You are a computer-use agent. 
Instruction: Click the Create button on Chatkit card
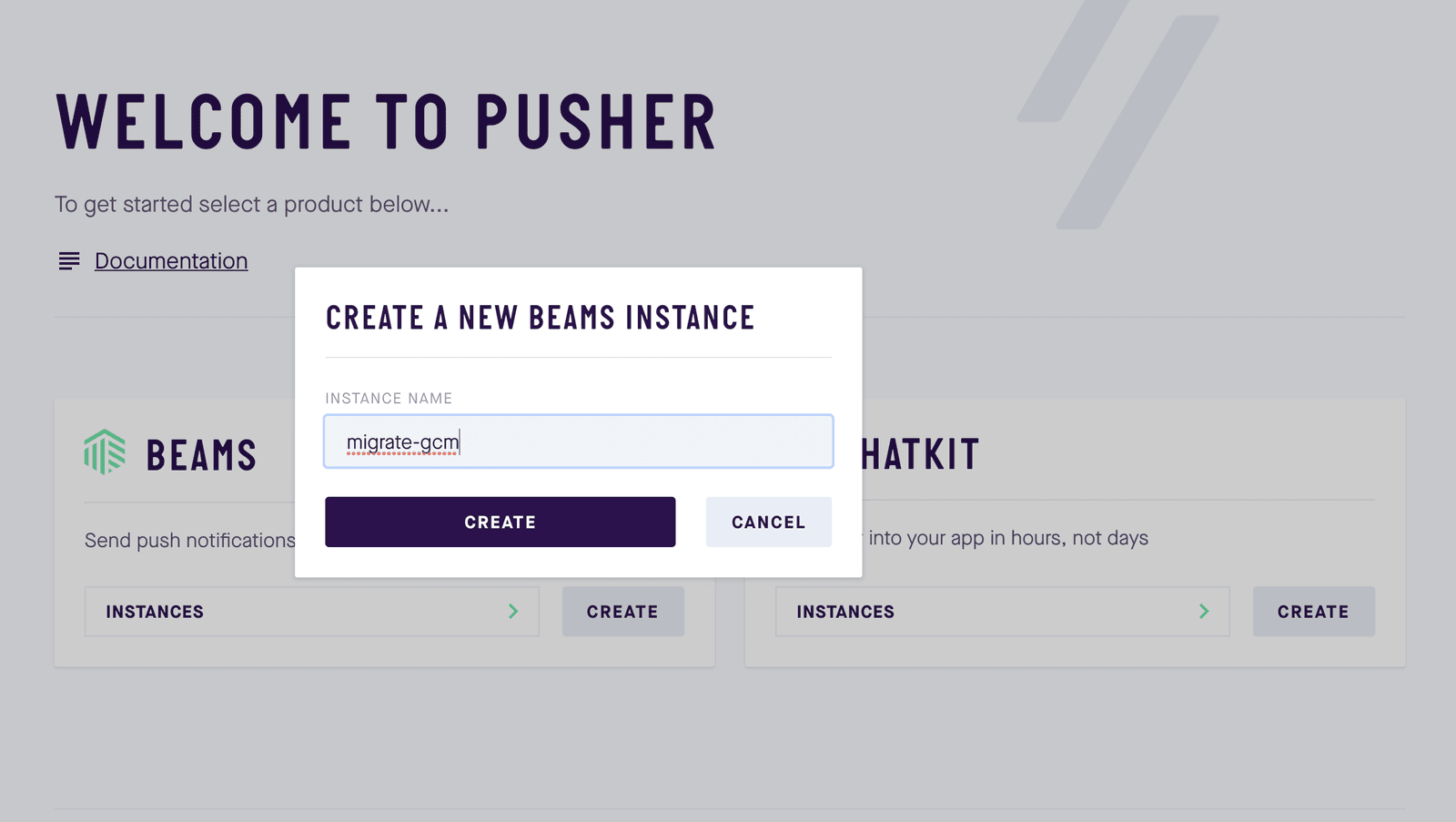[x=1313, y=612]
